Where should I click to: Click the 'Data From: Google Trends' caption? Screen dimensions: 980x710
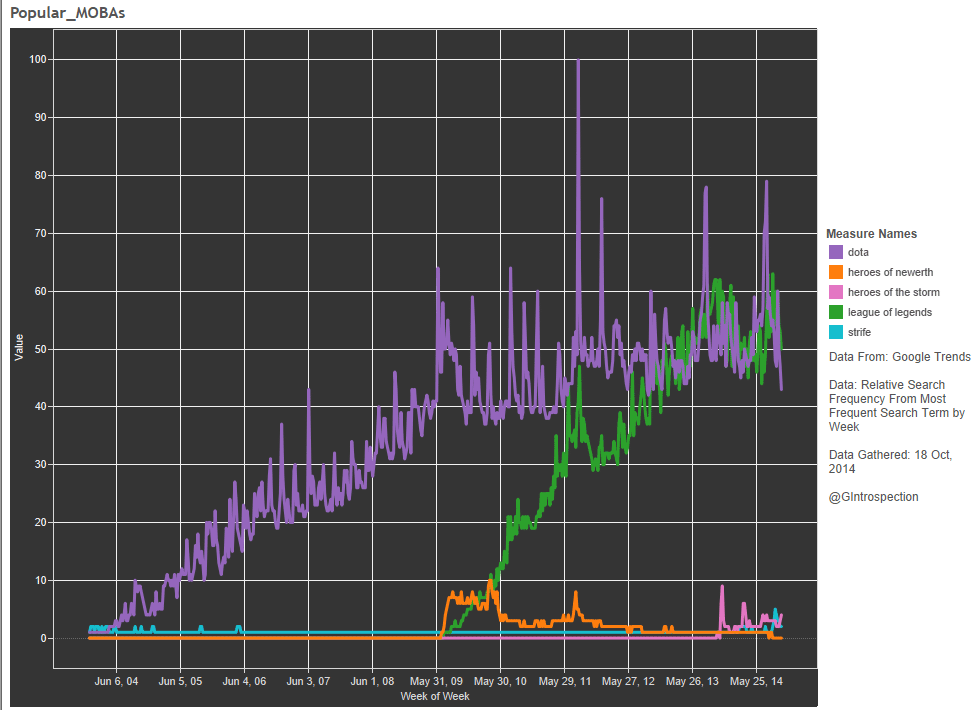899,357
